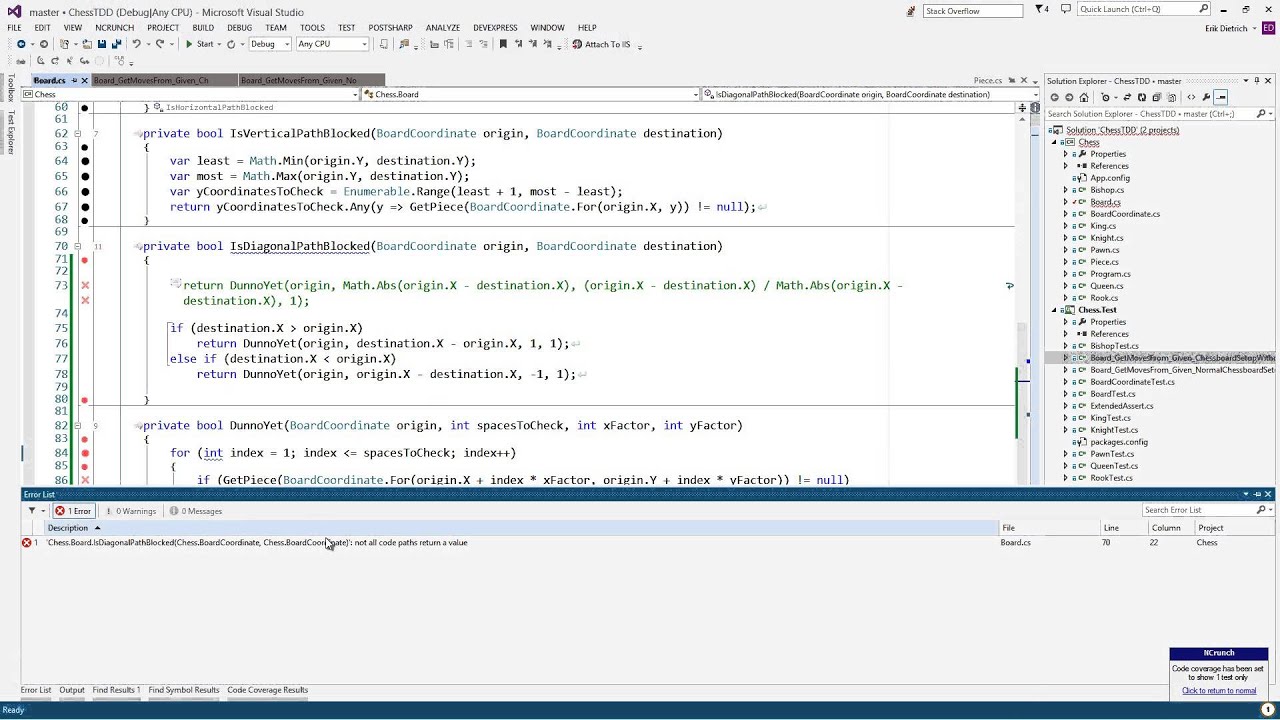This screenshot has width=1280, height=720.
Task: Click Solution Explorer Forward arrow icon
Action: pyautogui.click(x=1069, y=97)
